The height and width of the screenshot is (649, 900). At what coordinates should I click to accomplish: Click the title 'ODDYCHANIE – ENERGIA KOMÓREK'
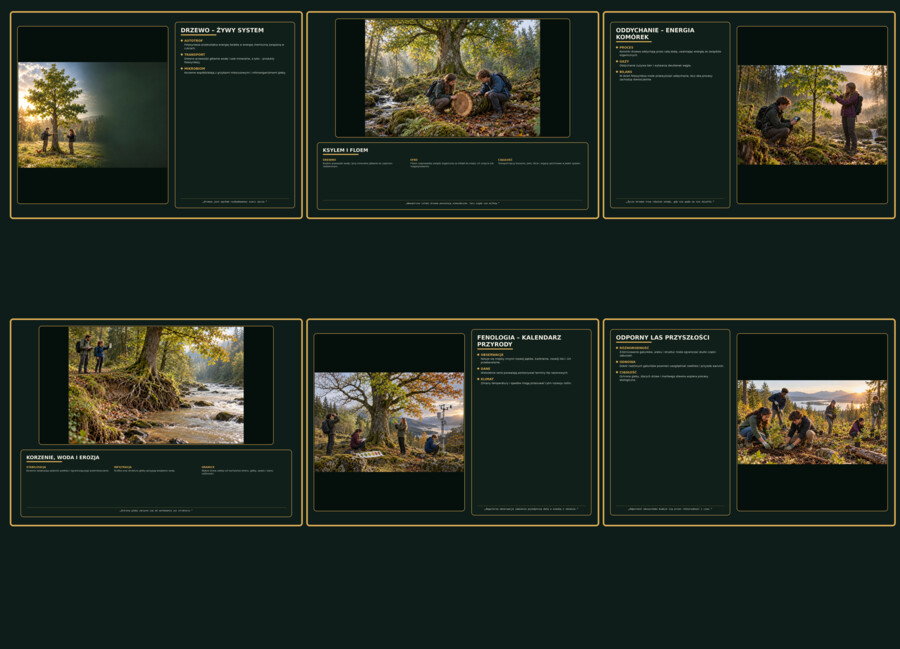(x=655, y=33)
